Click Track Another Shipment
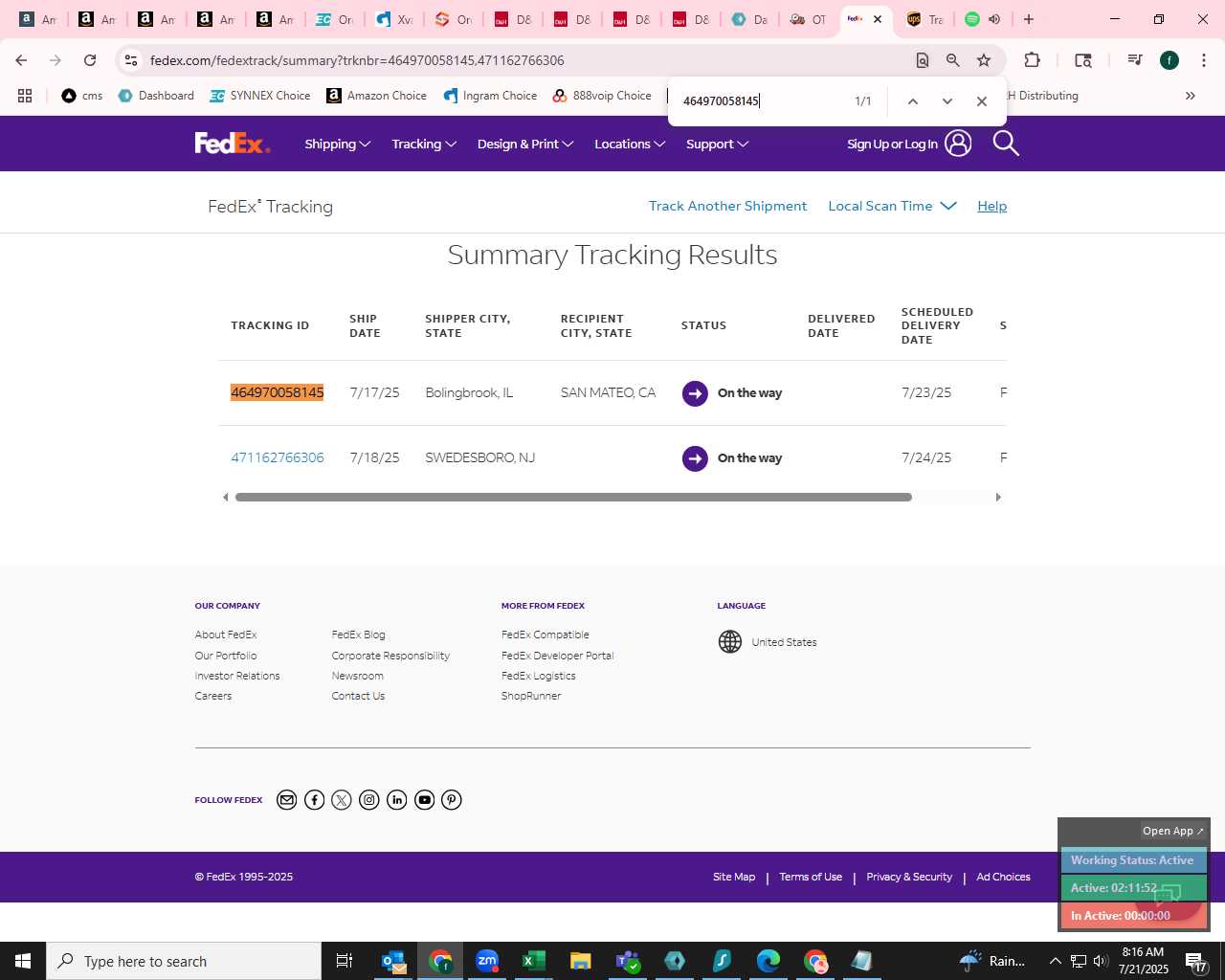 (727, 206)
